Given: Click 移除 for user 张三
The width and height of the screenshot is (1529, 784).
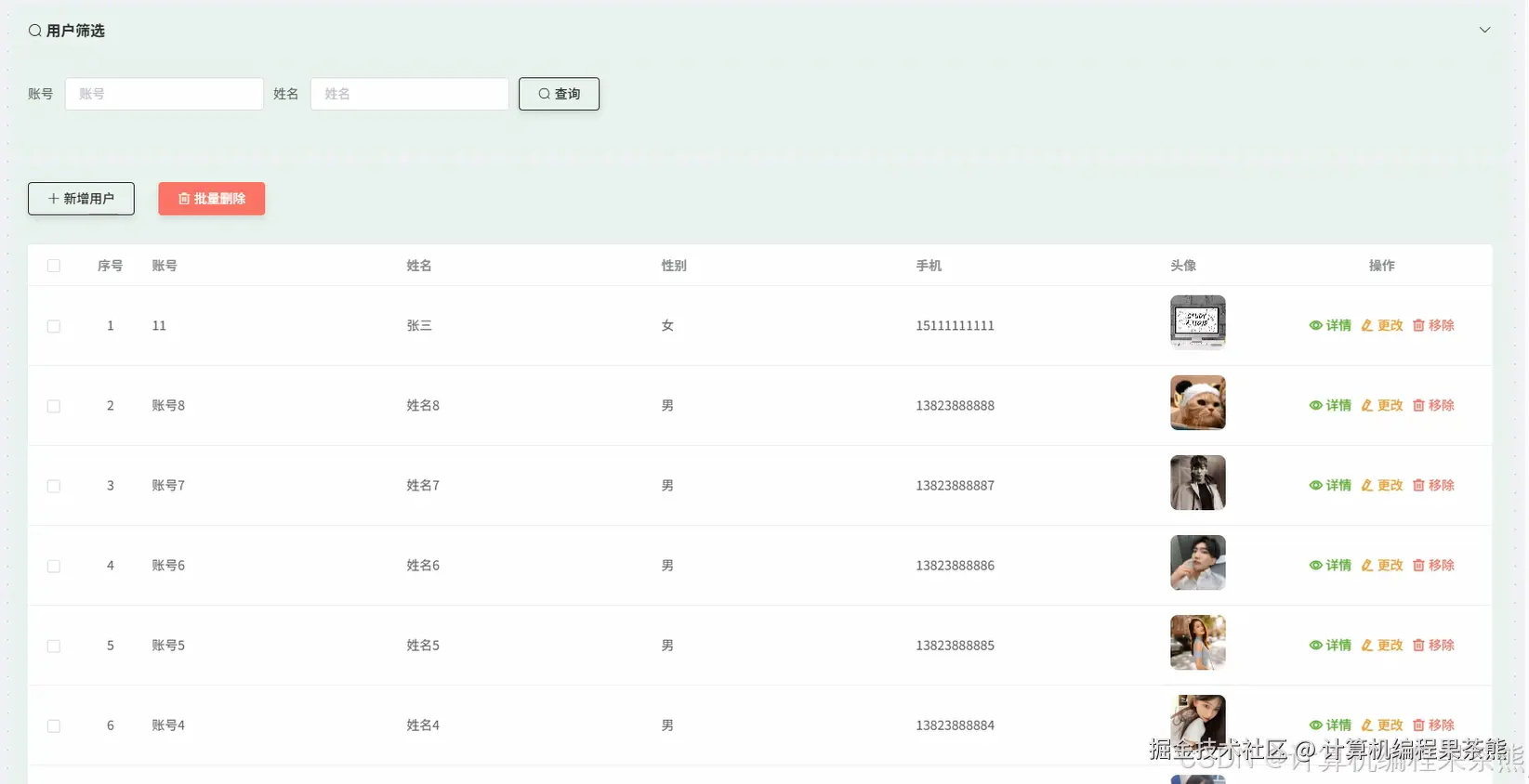Looking at the screenshot, I should [x=1433, y=326].
